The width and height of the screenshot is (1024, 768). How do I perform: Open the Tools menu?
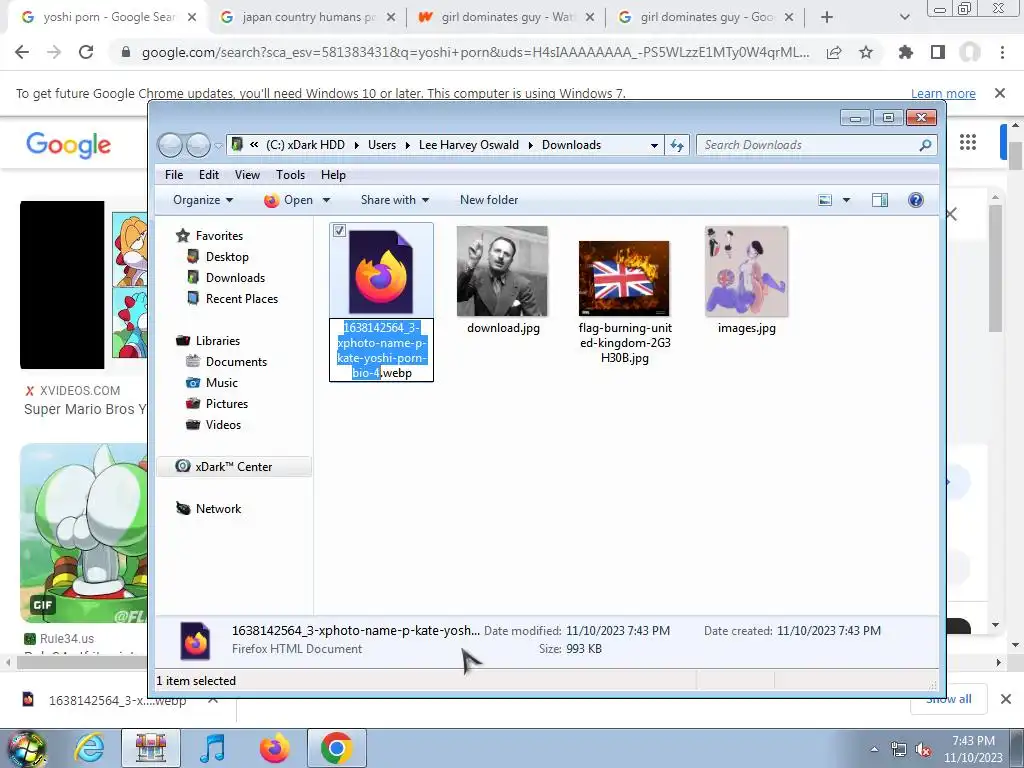(290, 175)
